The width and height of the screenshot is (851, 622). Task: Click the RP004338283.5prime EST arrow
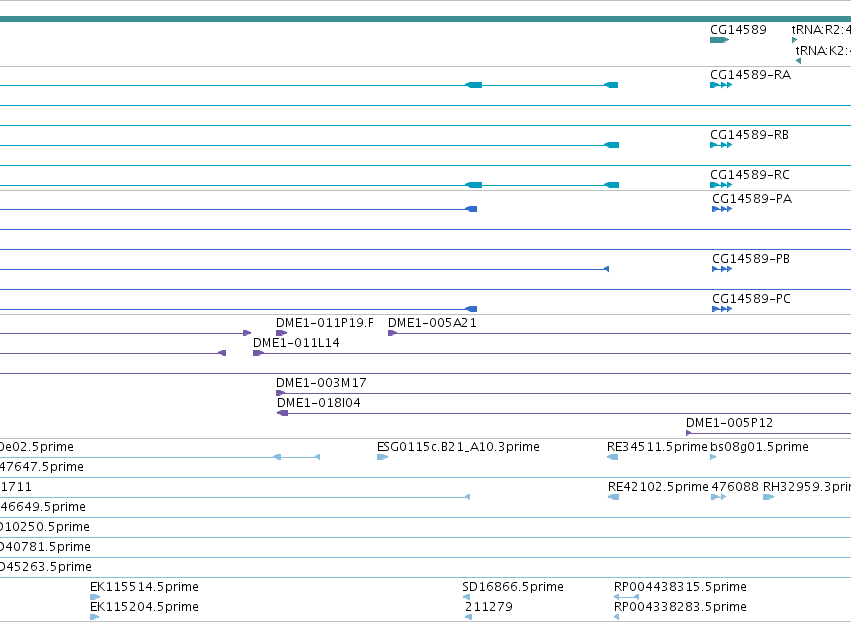617,617
